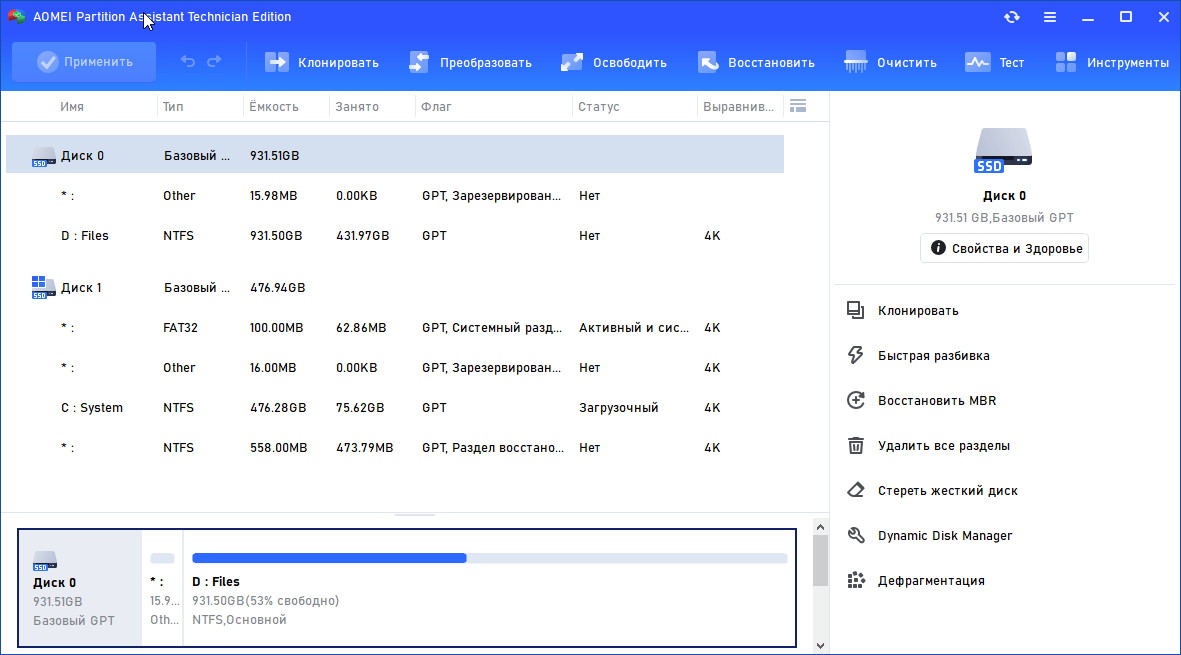Click the trash bin icon
1181x655 pixels.
point(856,446)
